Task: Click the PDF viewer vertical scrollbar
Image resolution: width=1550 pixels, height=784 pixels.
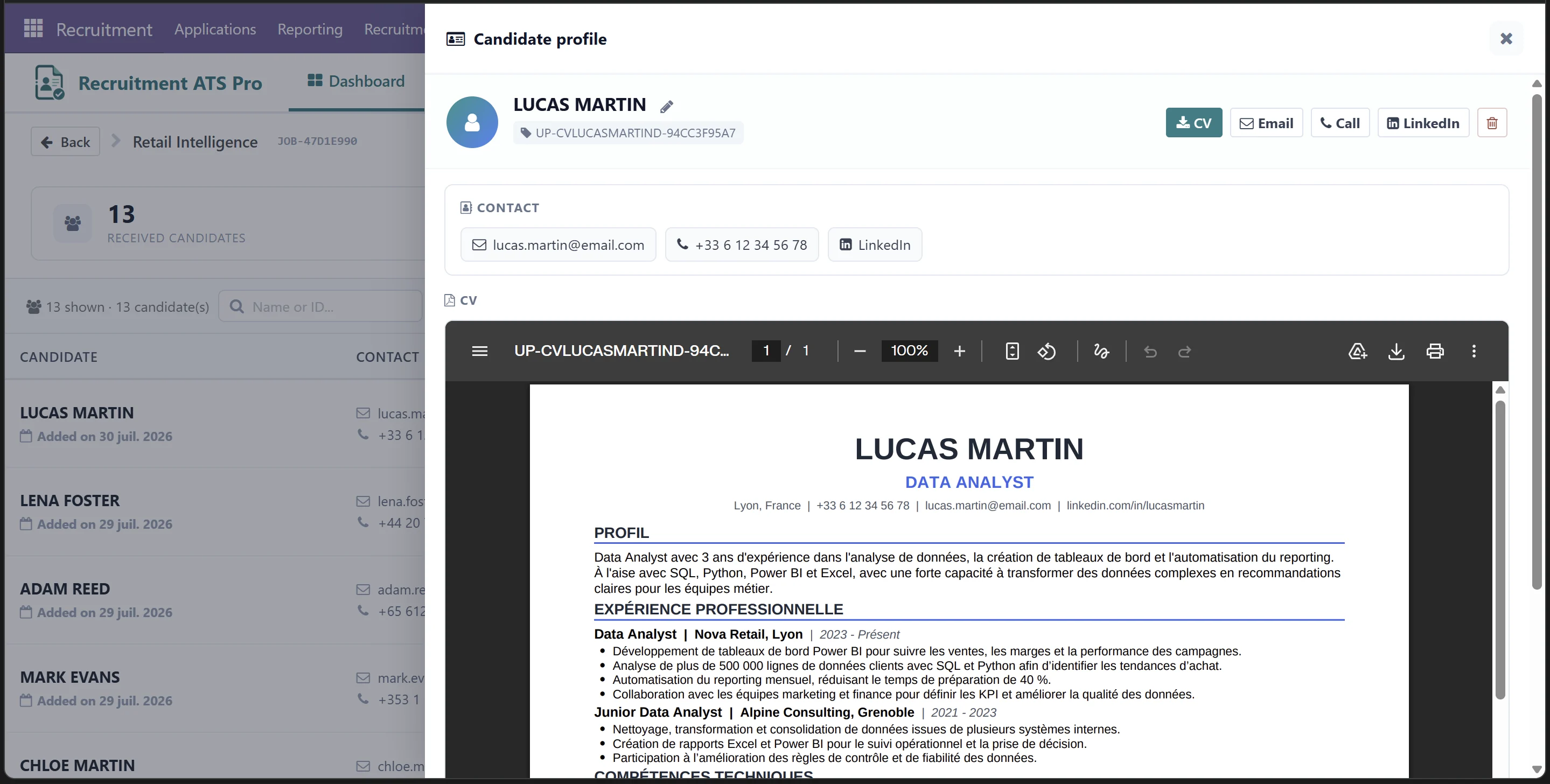Action: tap(1499, 549)
